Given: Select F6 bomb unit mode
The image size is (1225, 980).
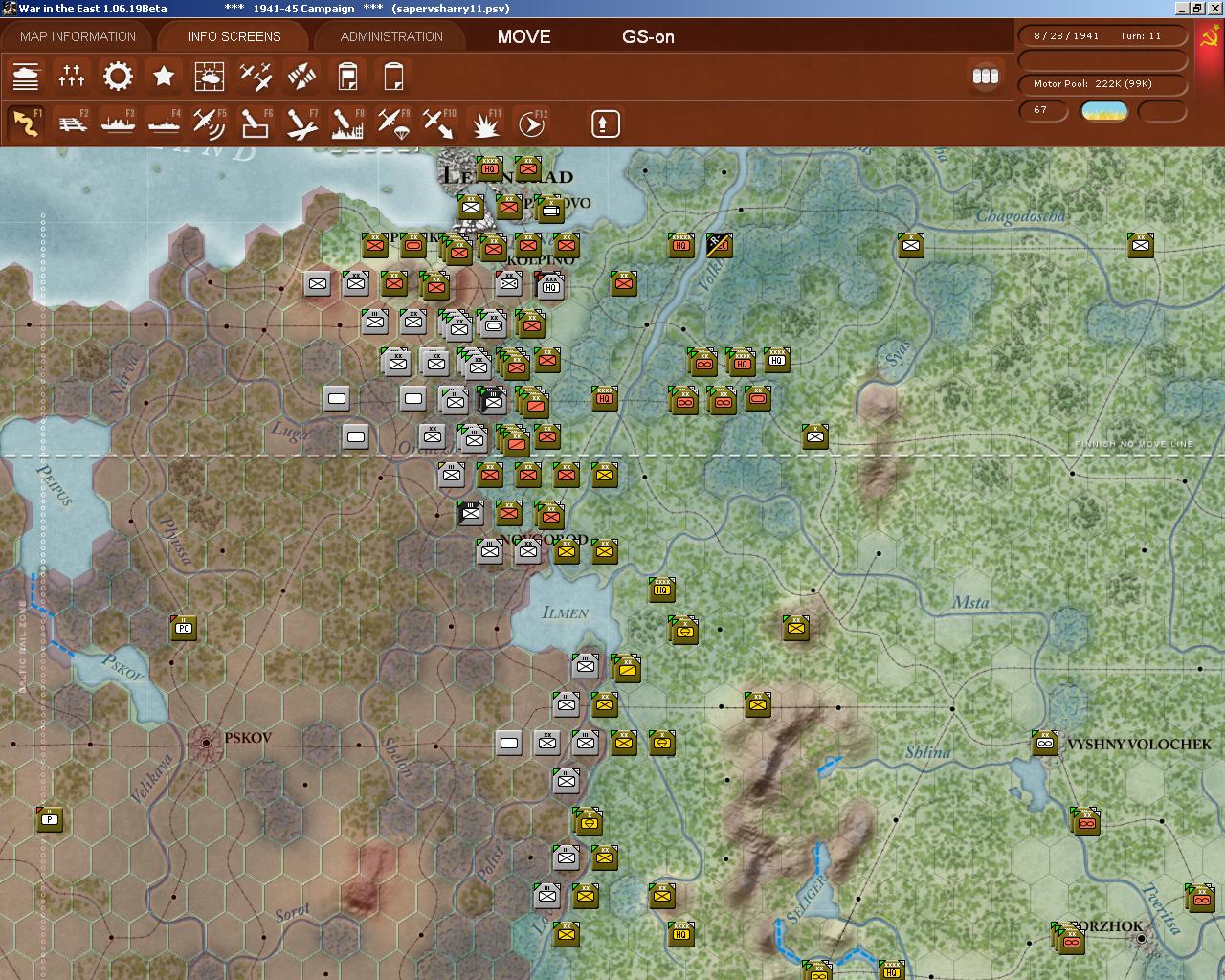Looking at the screenshot, I should click(256, 123).
